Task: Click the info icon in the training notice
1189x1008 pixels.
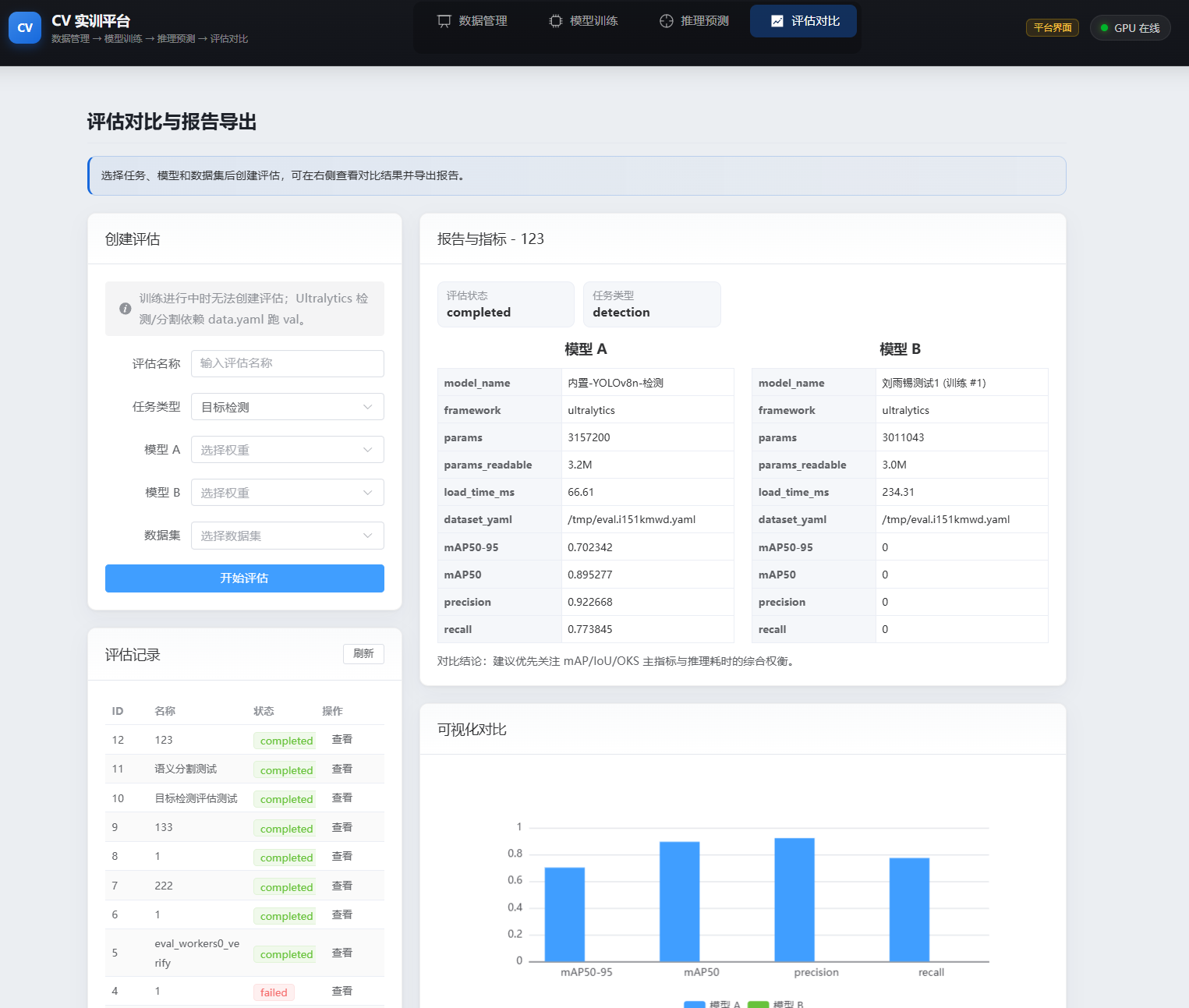Action: click(x=125, y=309)
